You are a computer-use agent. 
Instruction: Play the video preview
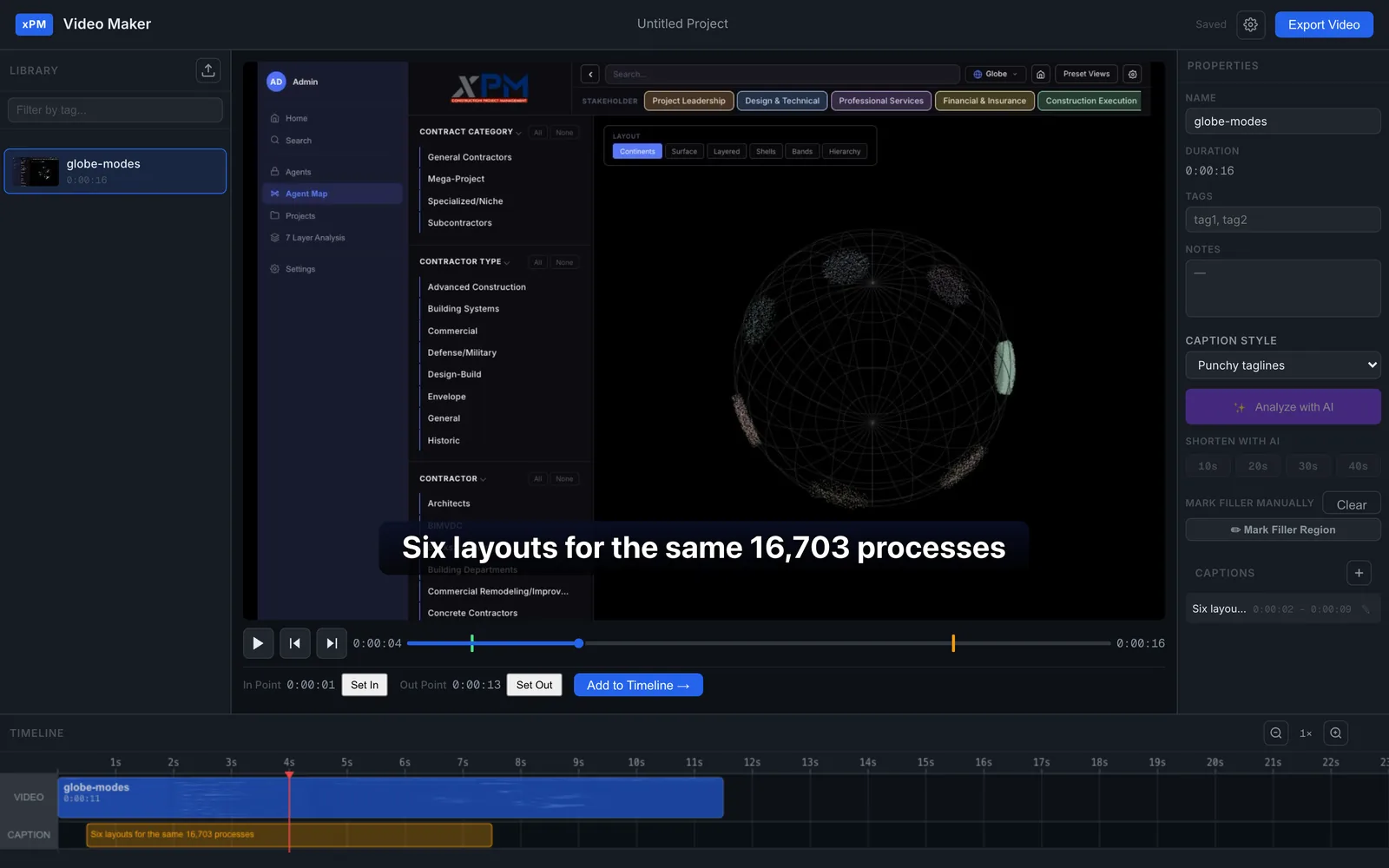click(x=258, y=643)
